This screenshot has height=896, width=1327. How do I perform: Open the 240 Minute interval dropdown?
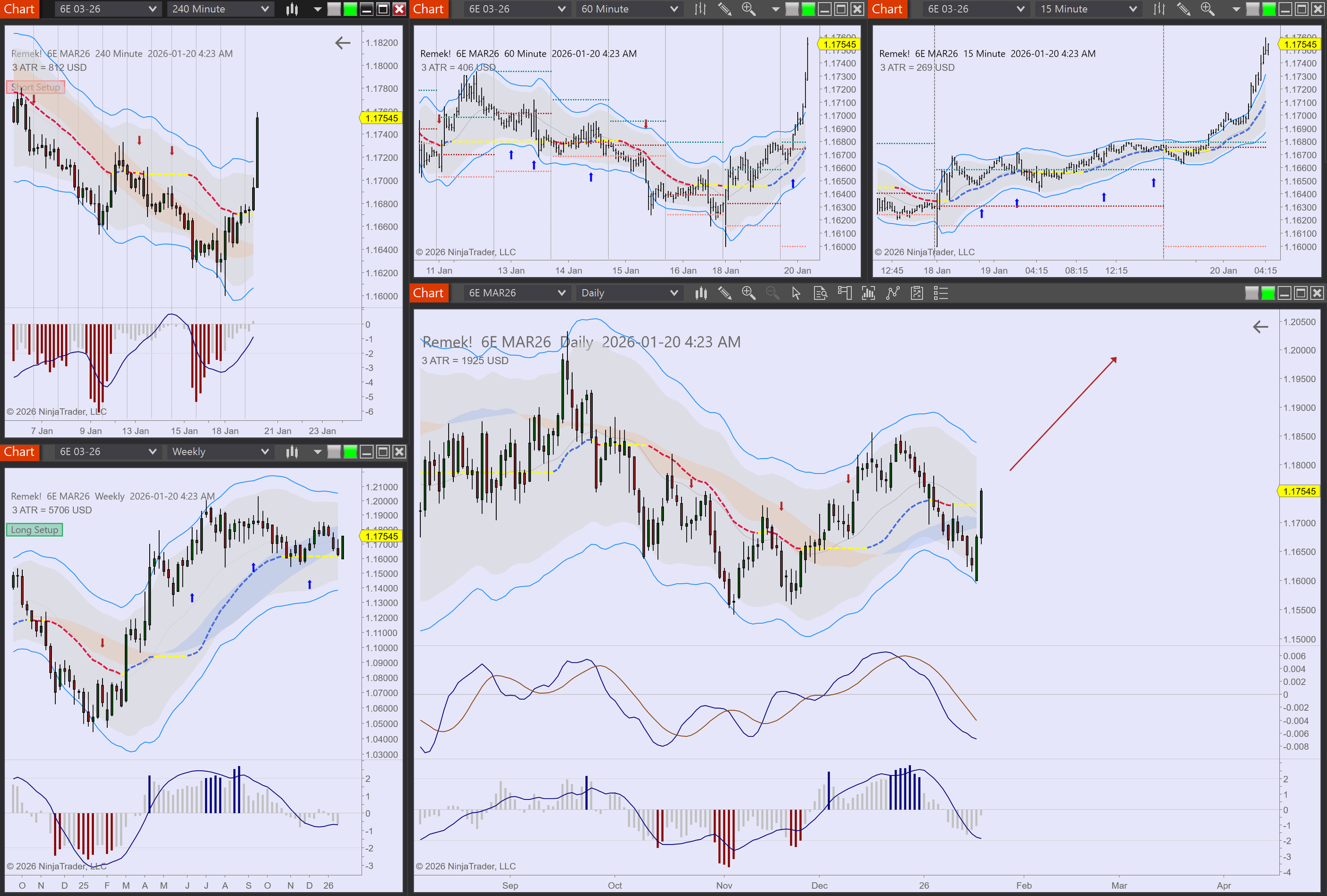click(219, 9)
